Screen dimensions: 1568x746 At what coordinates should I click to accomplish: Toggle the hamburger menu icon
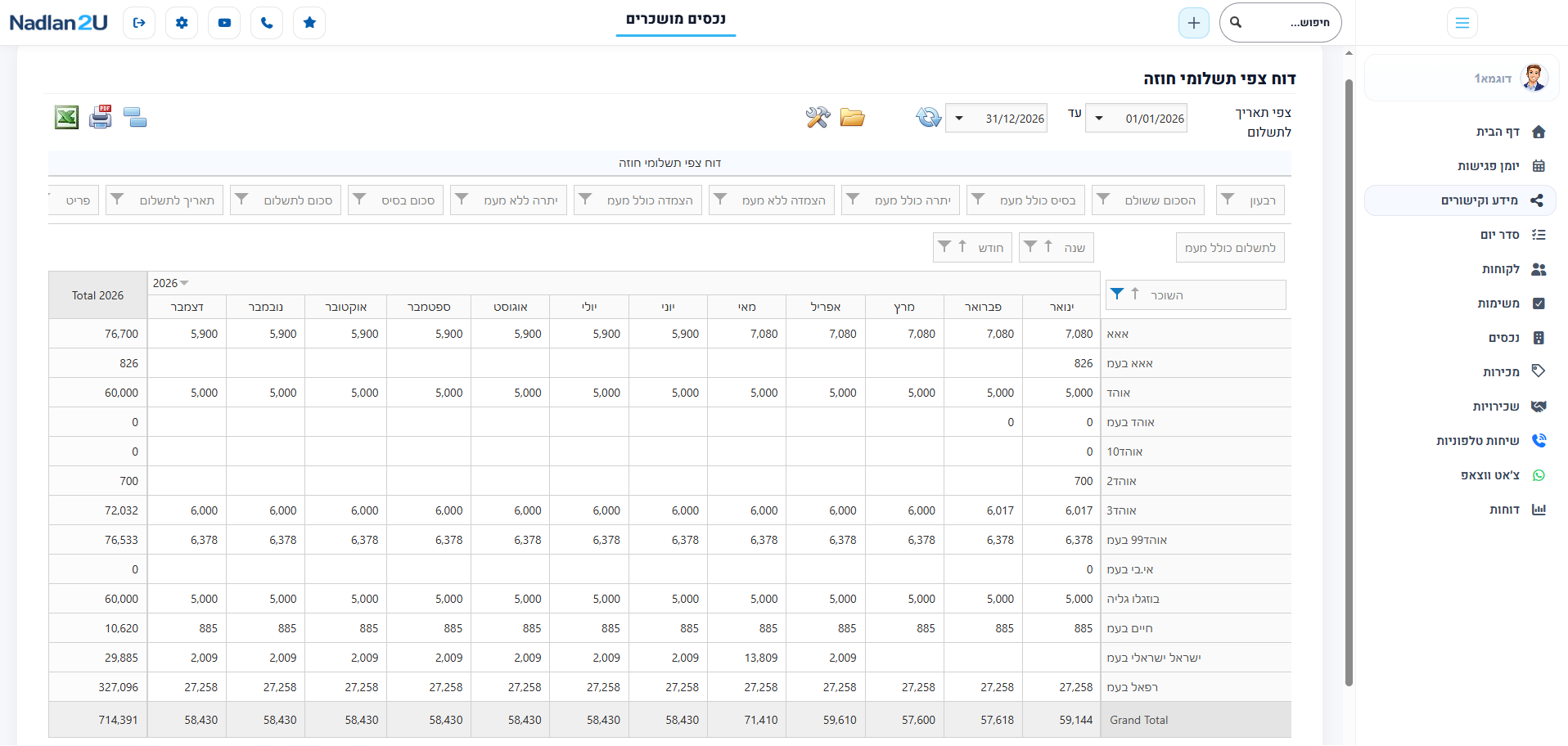point(1462,23)
